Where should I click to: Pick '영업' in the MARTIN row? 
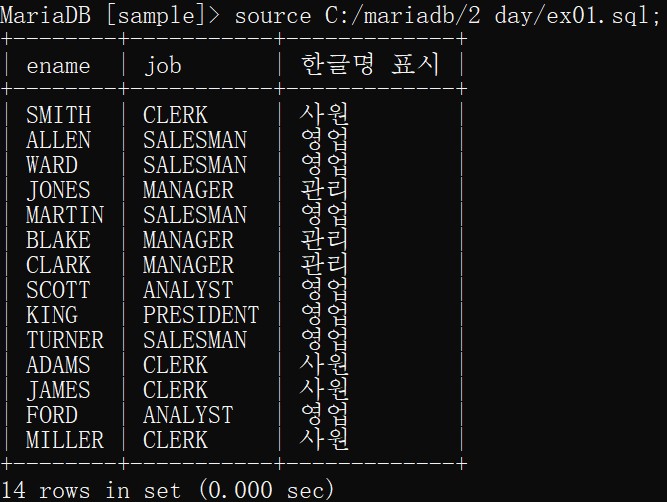coord(324,214)
